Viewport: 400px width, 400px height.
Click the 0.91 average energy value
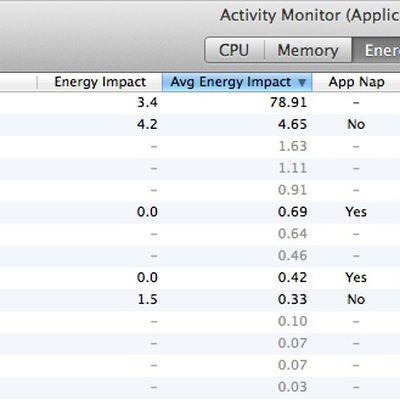pos(292,190)
